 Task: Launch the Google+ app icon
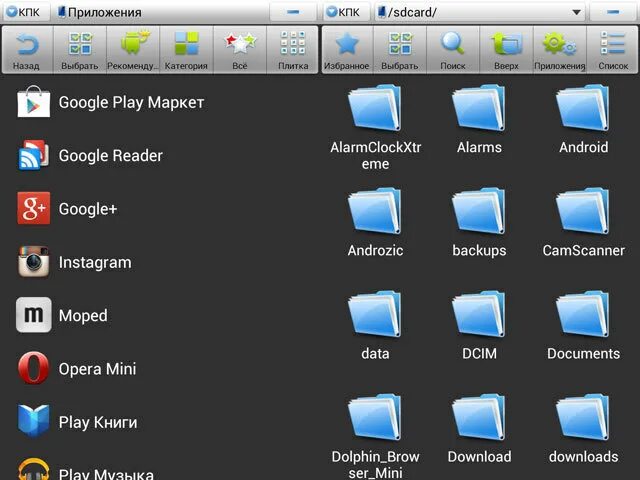coord(33,208)
